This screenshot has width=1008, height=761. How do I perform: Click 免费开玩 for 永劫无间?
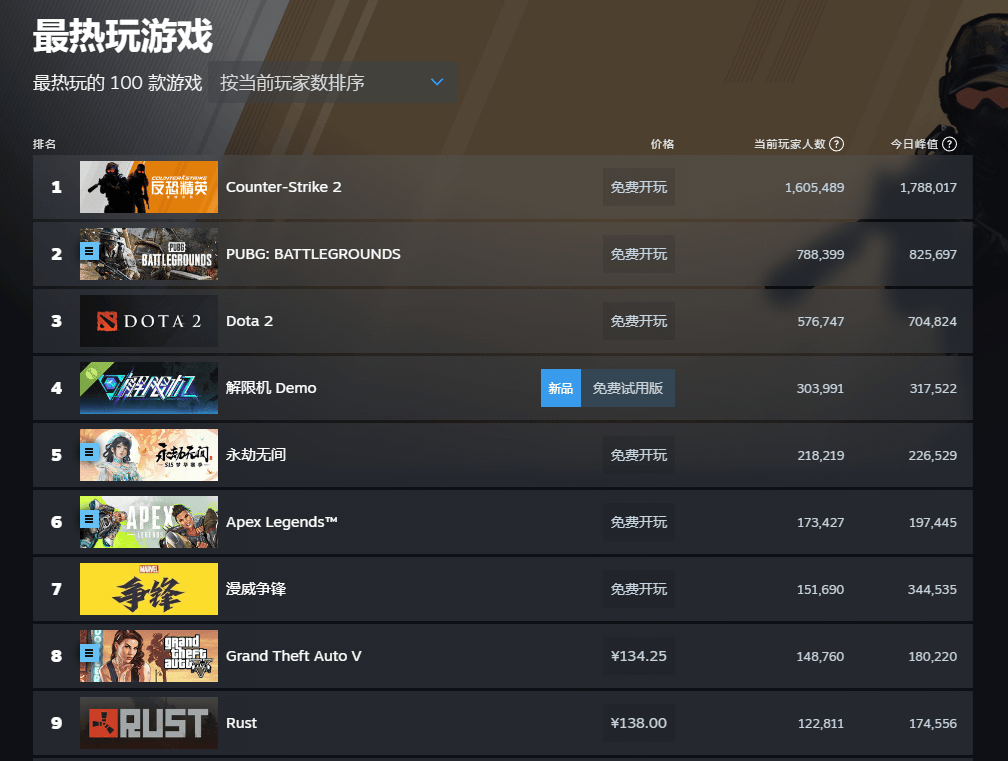click(x=638, y=455)
